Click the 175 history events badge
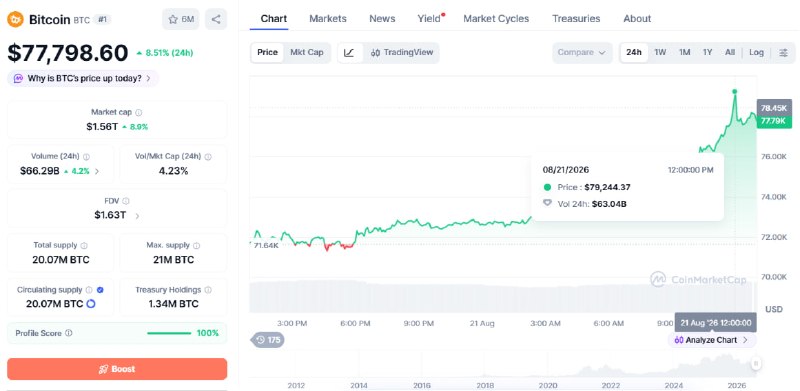Screen dimensions: 800x391 (x=268, y=340)
